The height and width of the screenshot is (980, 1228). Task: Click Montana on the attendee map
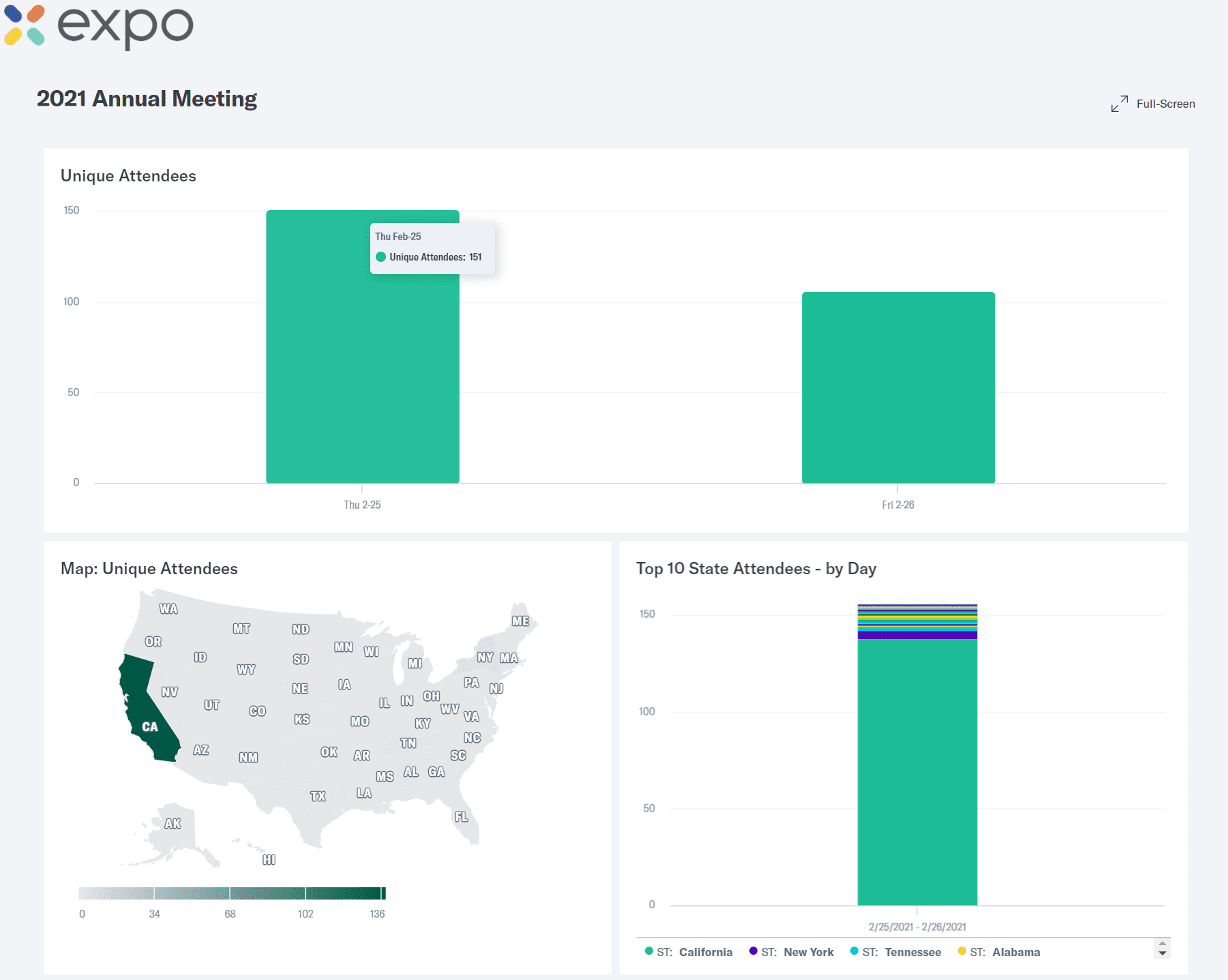(x=241, y=628)
